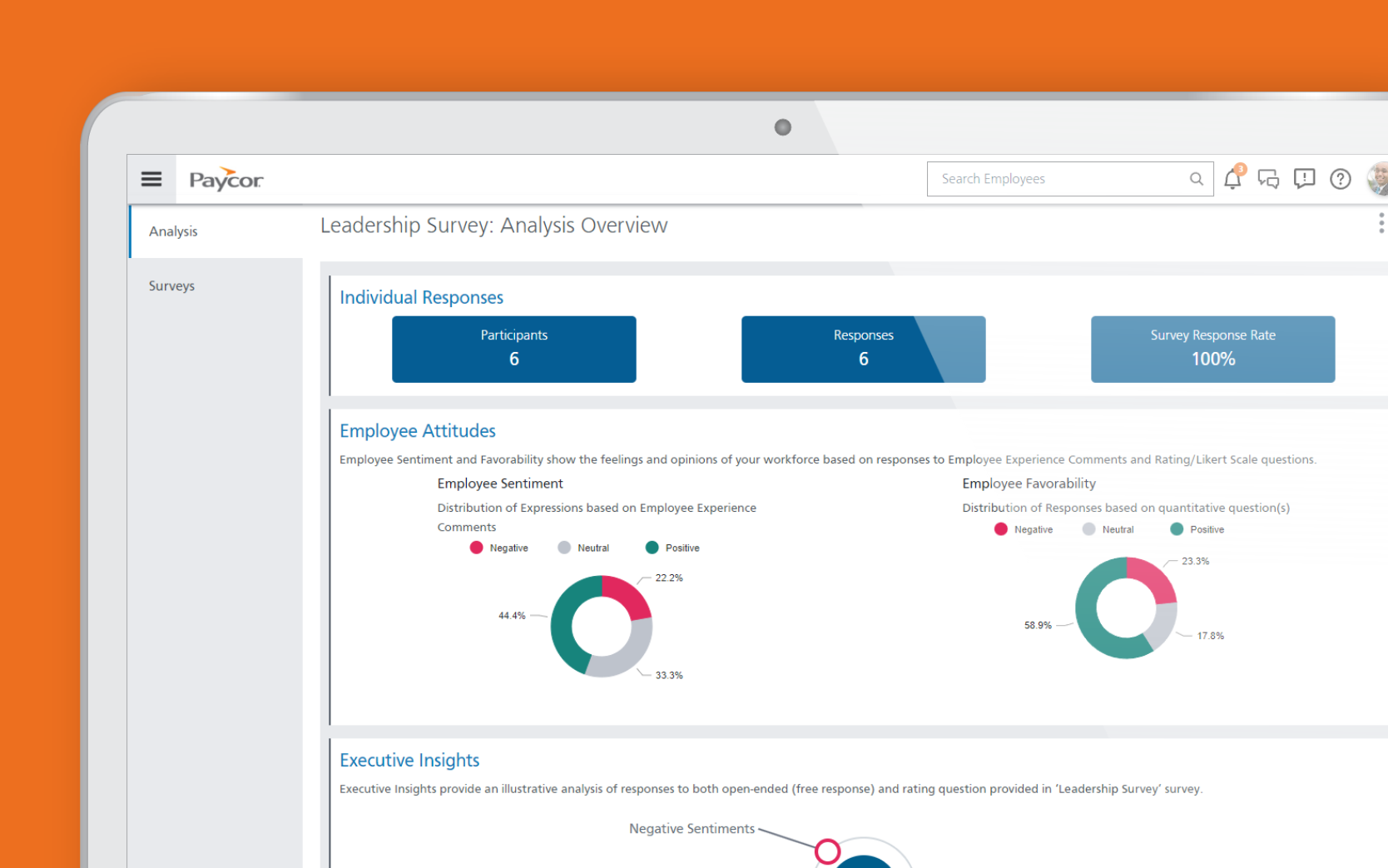Click the Negative Sentiments label
Viewport: 1388px width, 868px height.
692,829
